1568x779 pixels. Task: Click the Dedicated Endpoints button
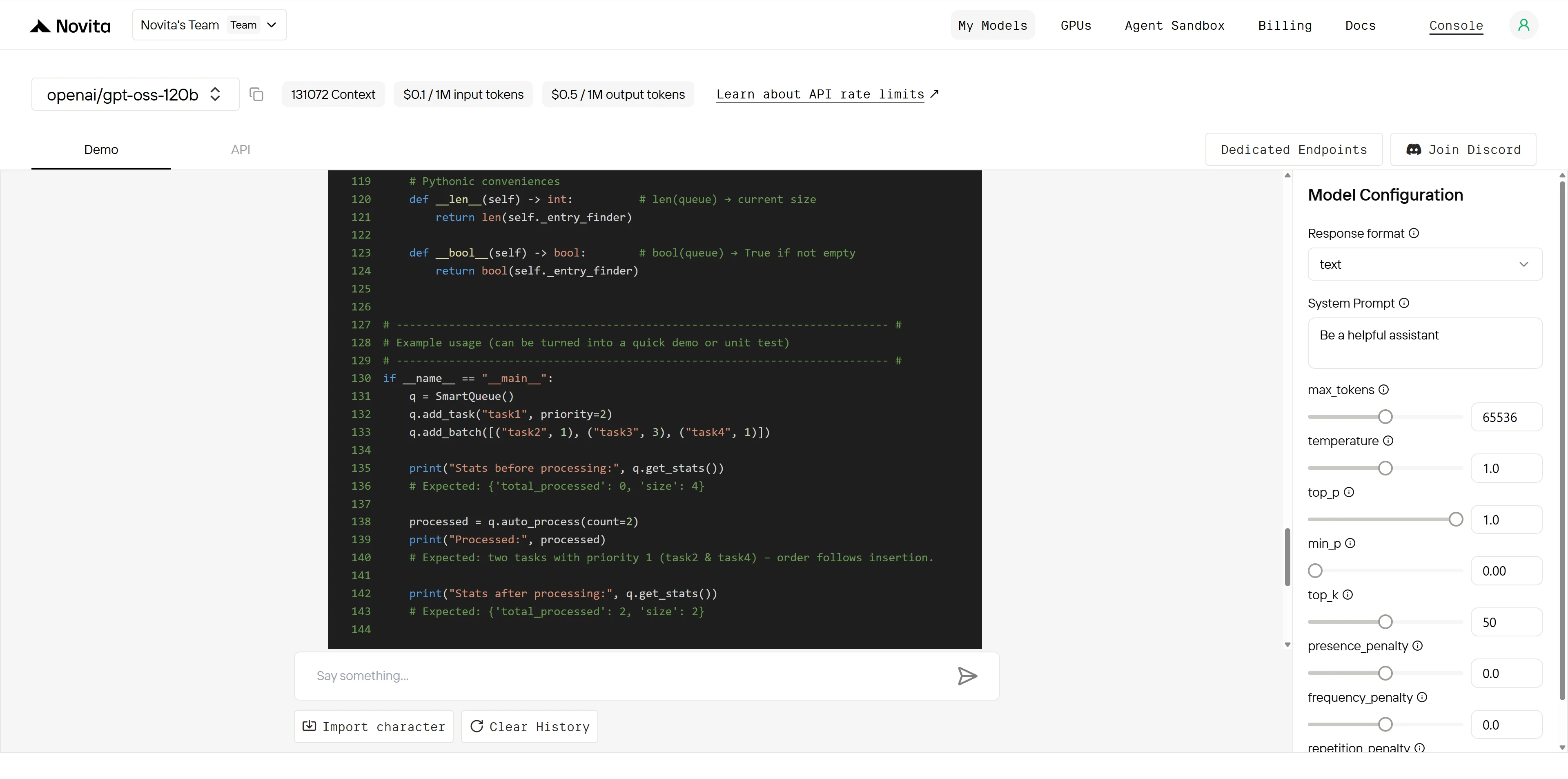pyautogui.click(x=1294, y=150)
